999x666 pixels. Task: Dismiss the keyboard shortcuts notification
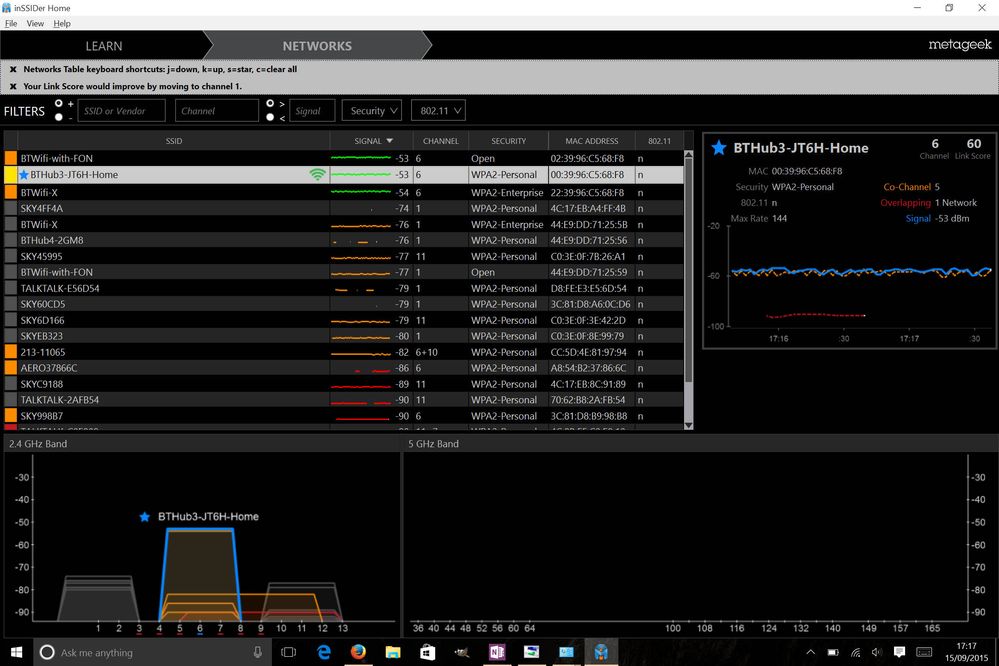(13, 69)
